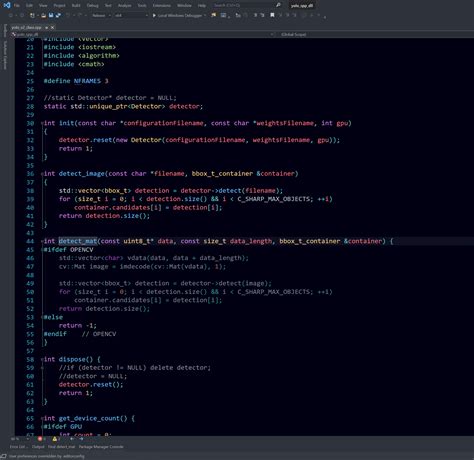474x460 pixels.
Task: Click the Save All toolbar icon
Action: pos(58,15)
